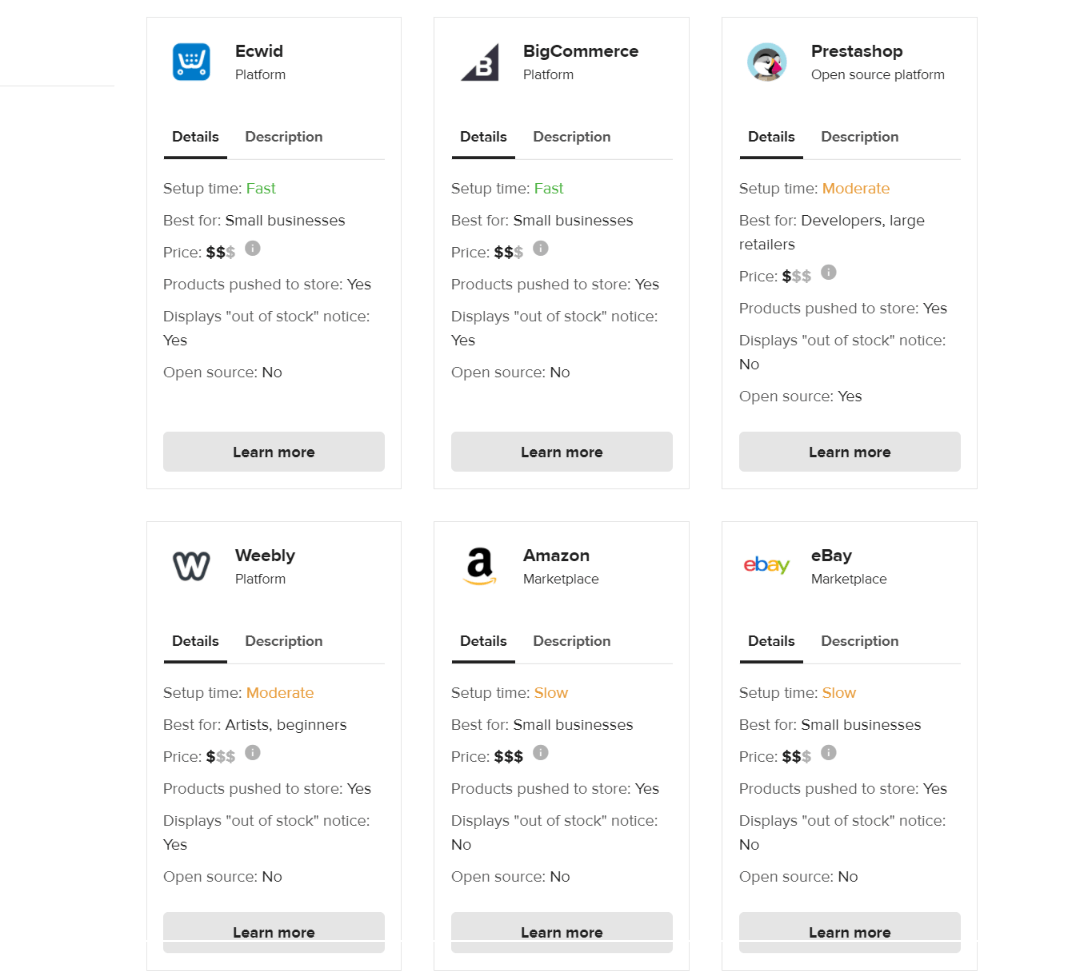
Task: Click the eBay logo
Action: point(767,565)
